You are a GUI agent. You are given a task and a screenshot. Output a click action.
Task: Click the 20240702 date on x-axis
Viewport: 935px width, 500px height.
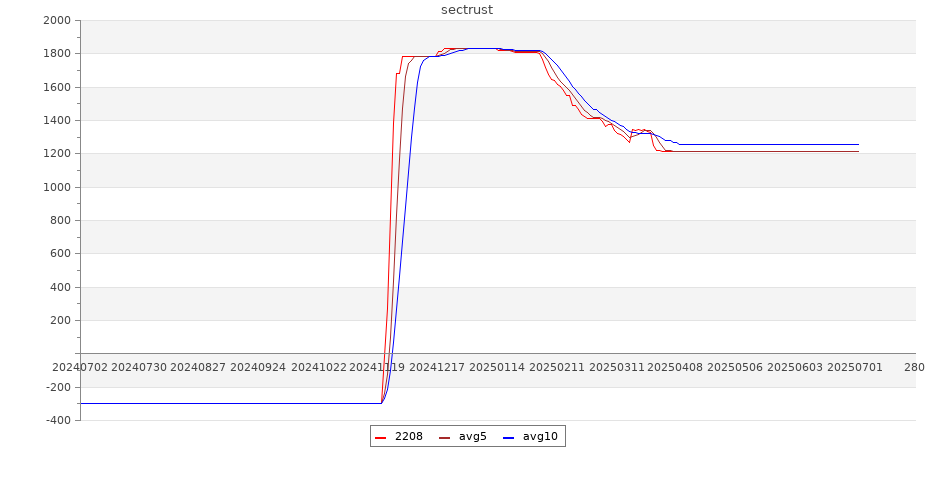pyautogui.click(x=80, y=367)
